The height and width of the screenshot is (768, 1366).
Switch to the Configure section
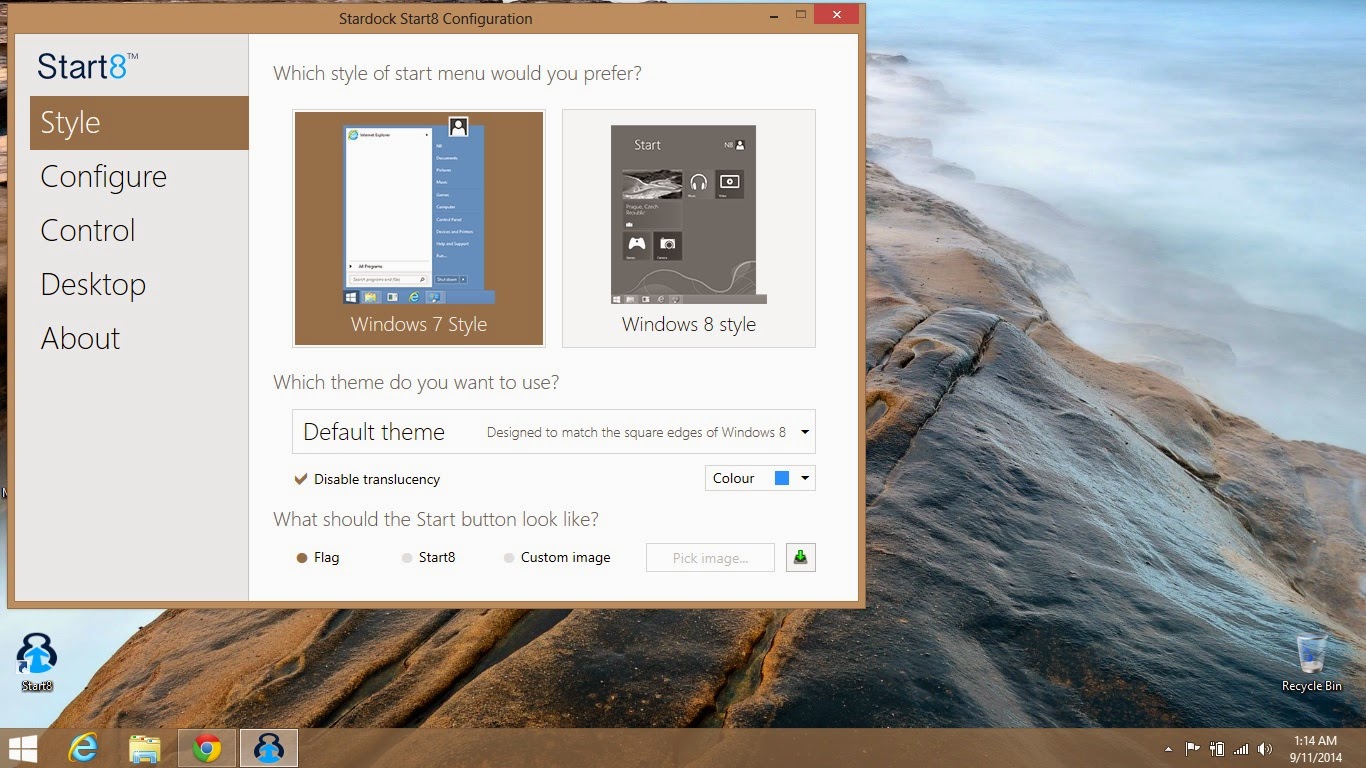pyautogui.click(x=139, y=177)
